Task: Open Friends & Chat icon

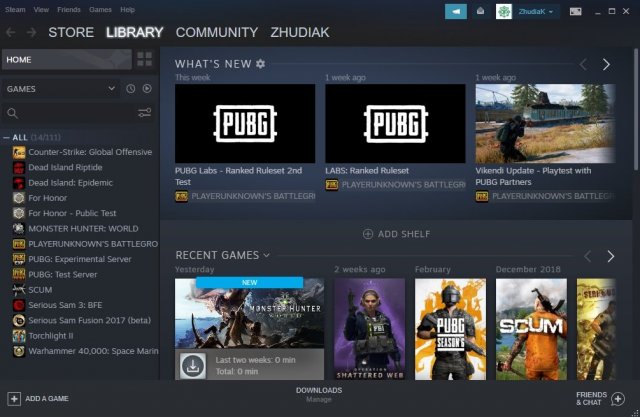Action: 618,399
